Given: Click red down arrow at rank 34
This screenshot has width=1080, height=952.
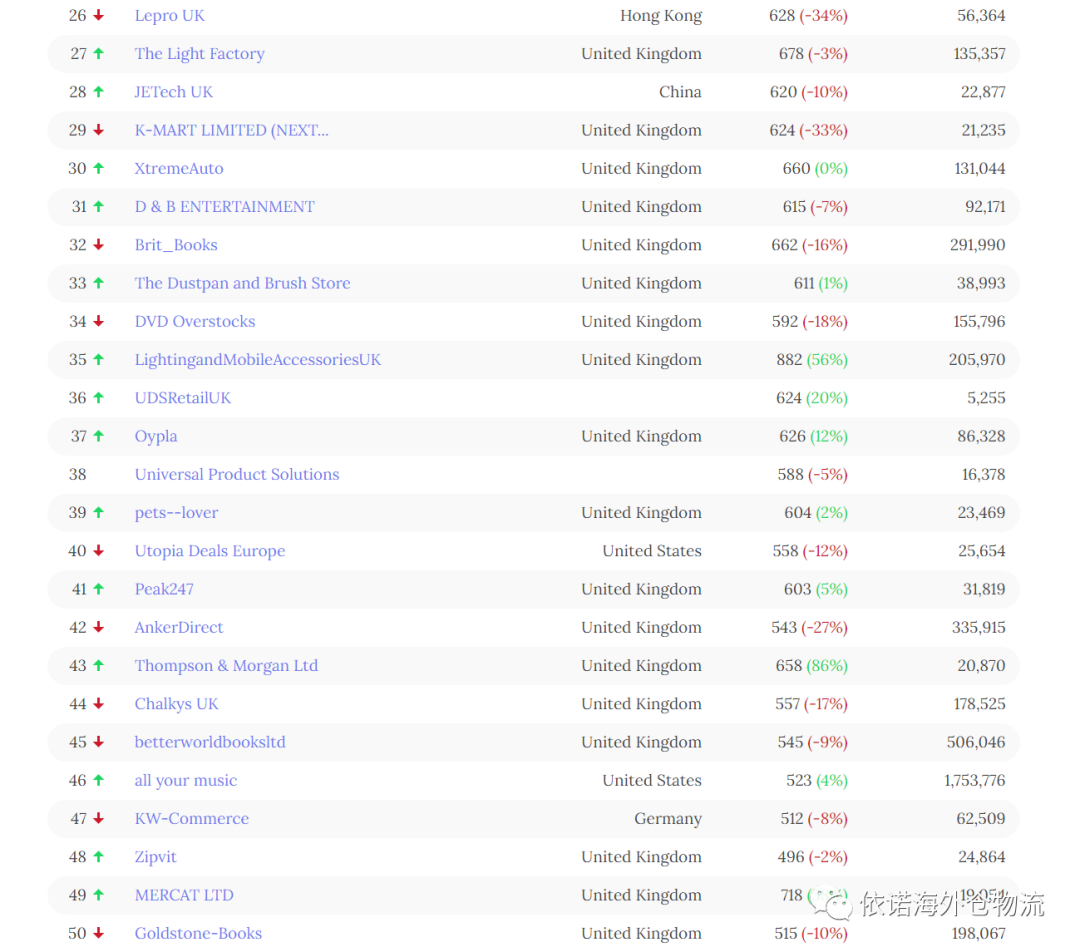Looking at the screenshot, I should (98, 321).
